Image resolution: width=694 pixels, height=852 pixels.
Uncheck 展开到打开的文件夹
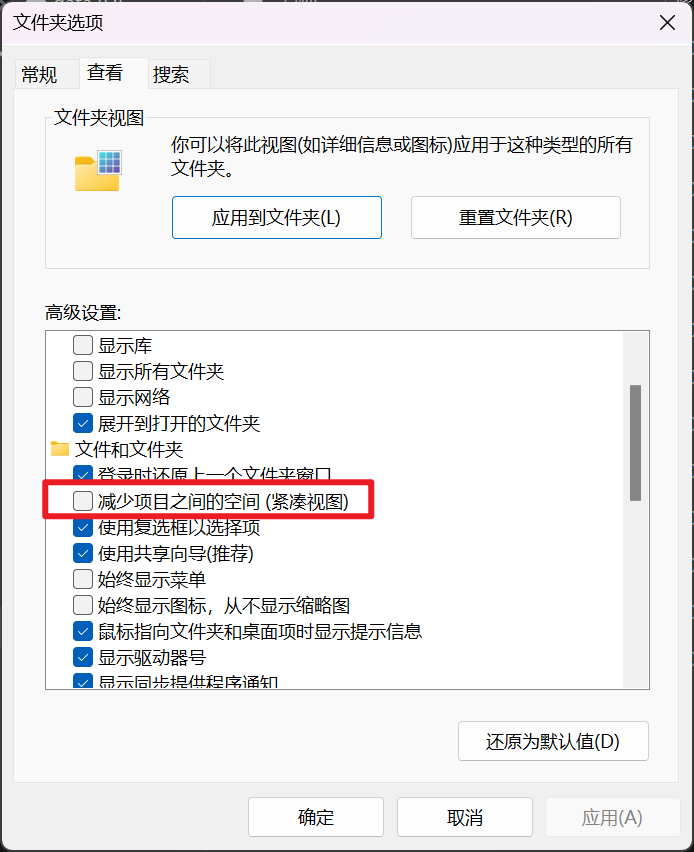(83, 423)
